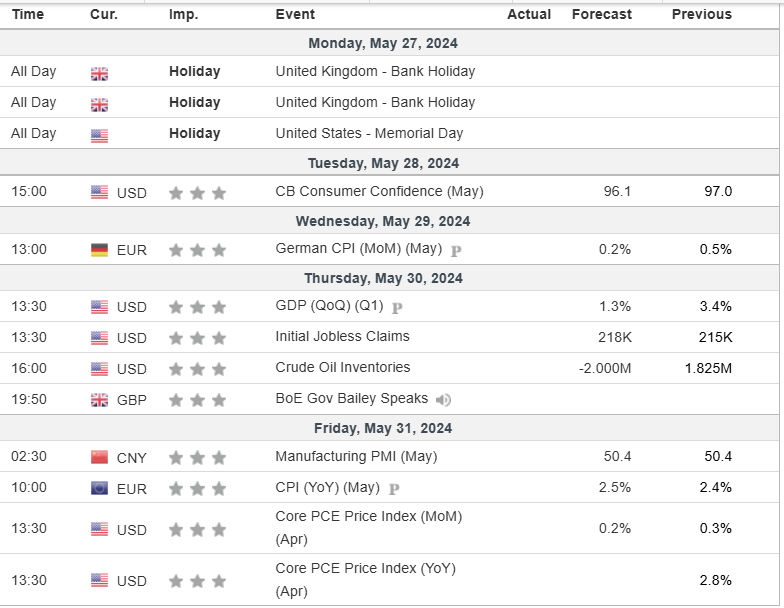Image resolution: width=784 pixels, height=608 pixels.
Task: Click importance stars on Crude Oil Inventories row
Action: pos(198,369)
